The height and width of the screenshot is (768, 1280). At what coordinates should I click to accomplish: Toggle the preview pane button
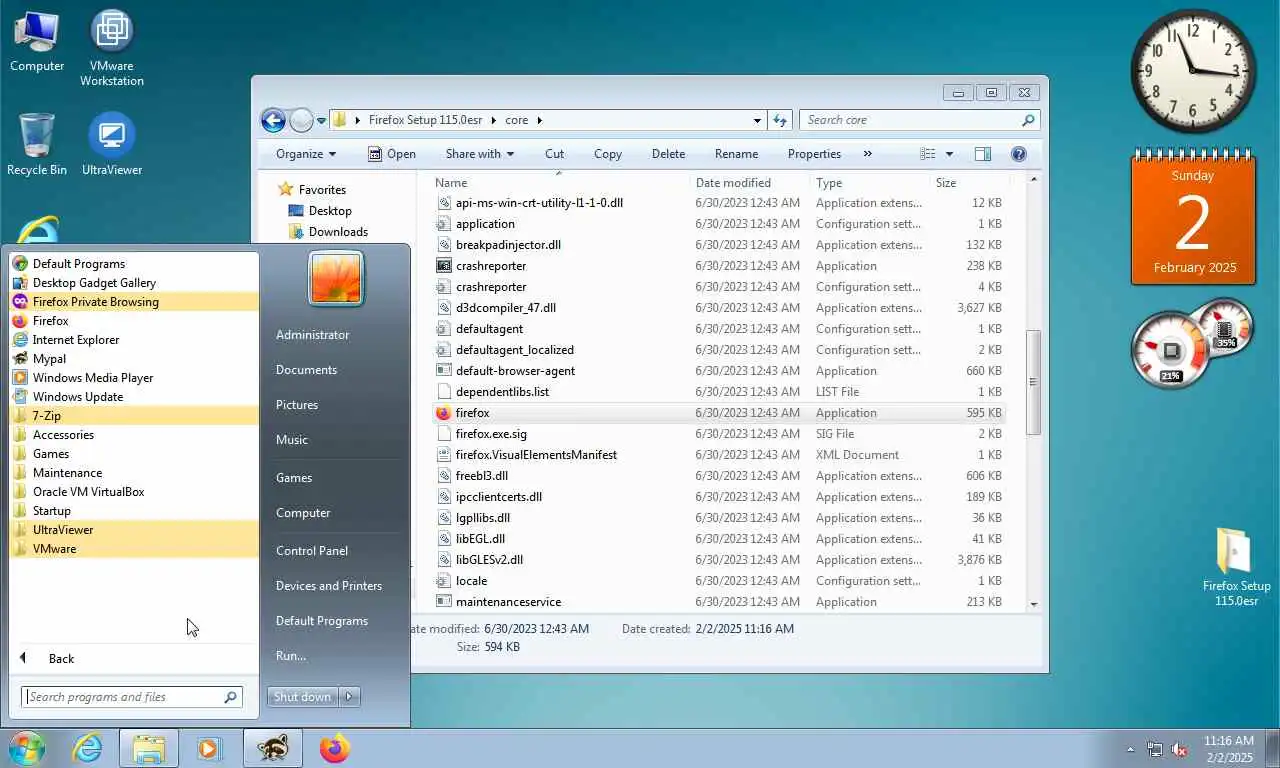pyautogui.click(x=983, y=154)
